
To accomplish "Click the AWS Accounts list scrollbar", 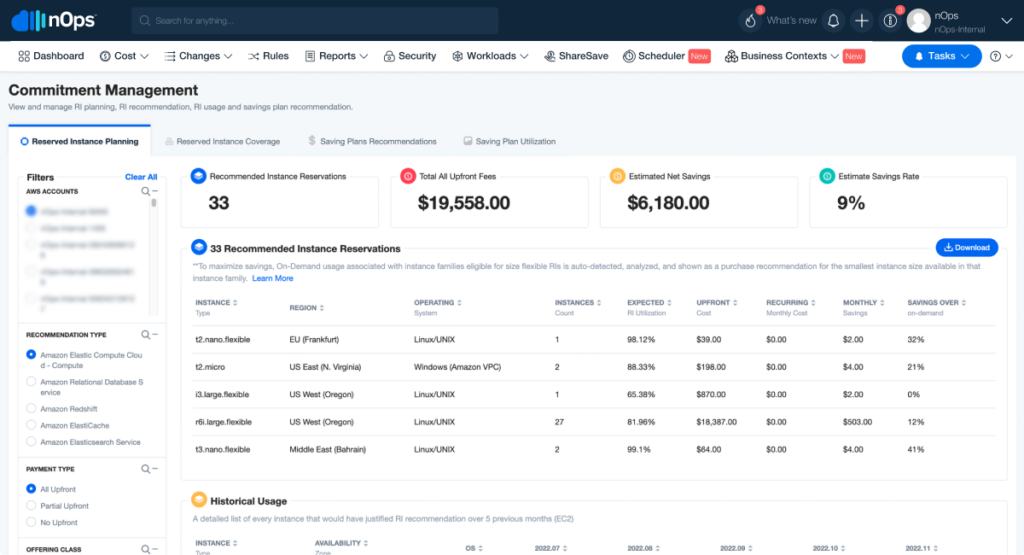I will pos(154,203).
